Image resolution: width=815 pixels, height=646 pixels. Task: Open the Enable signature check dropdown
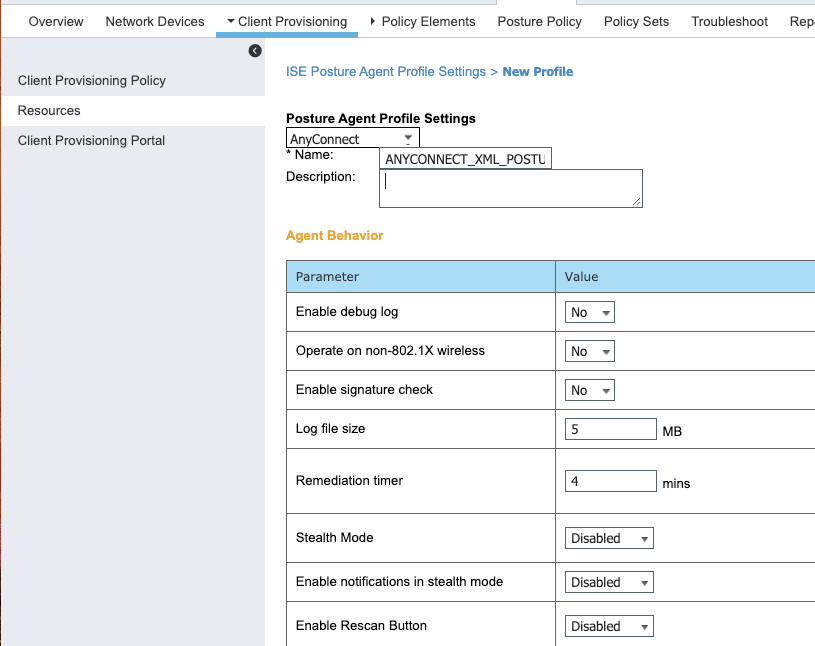tap(589, 391)
